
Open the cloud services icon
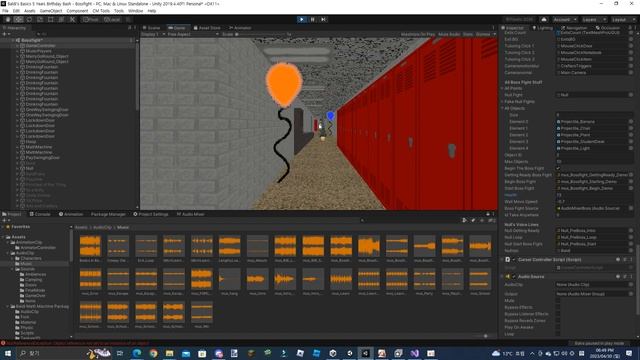[x=544, y=20]
